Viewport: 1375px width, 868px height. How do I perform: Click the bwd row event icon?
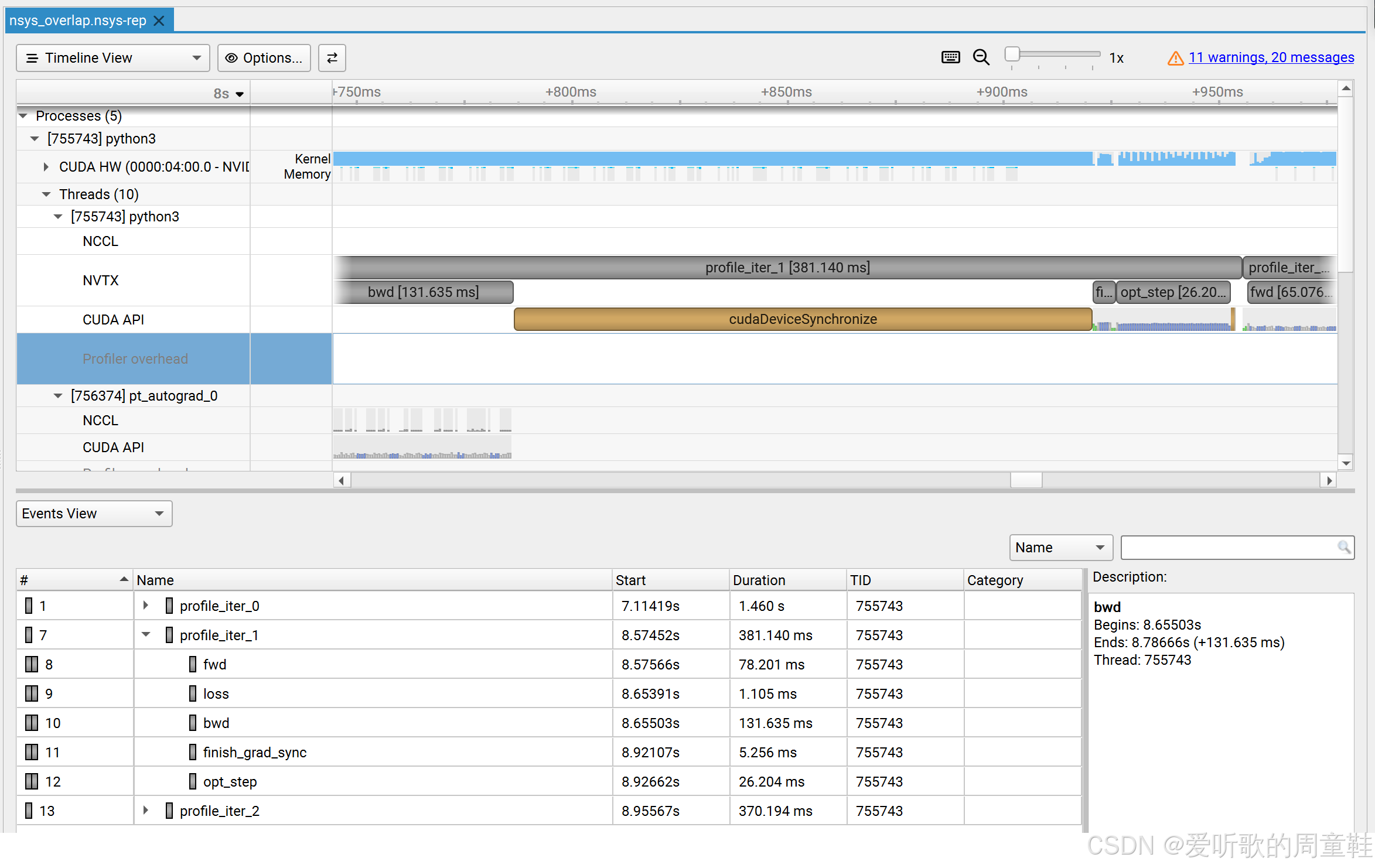(x=193, y=723)
